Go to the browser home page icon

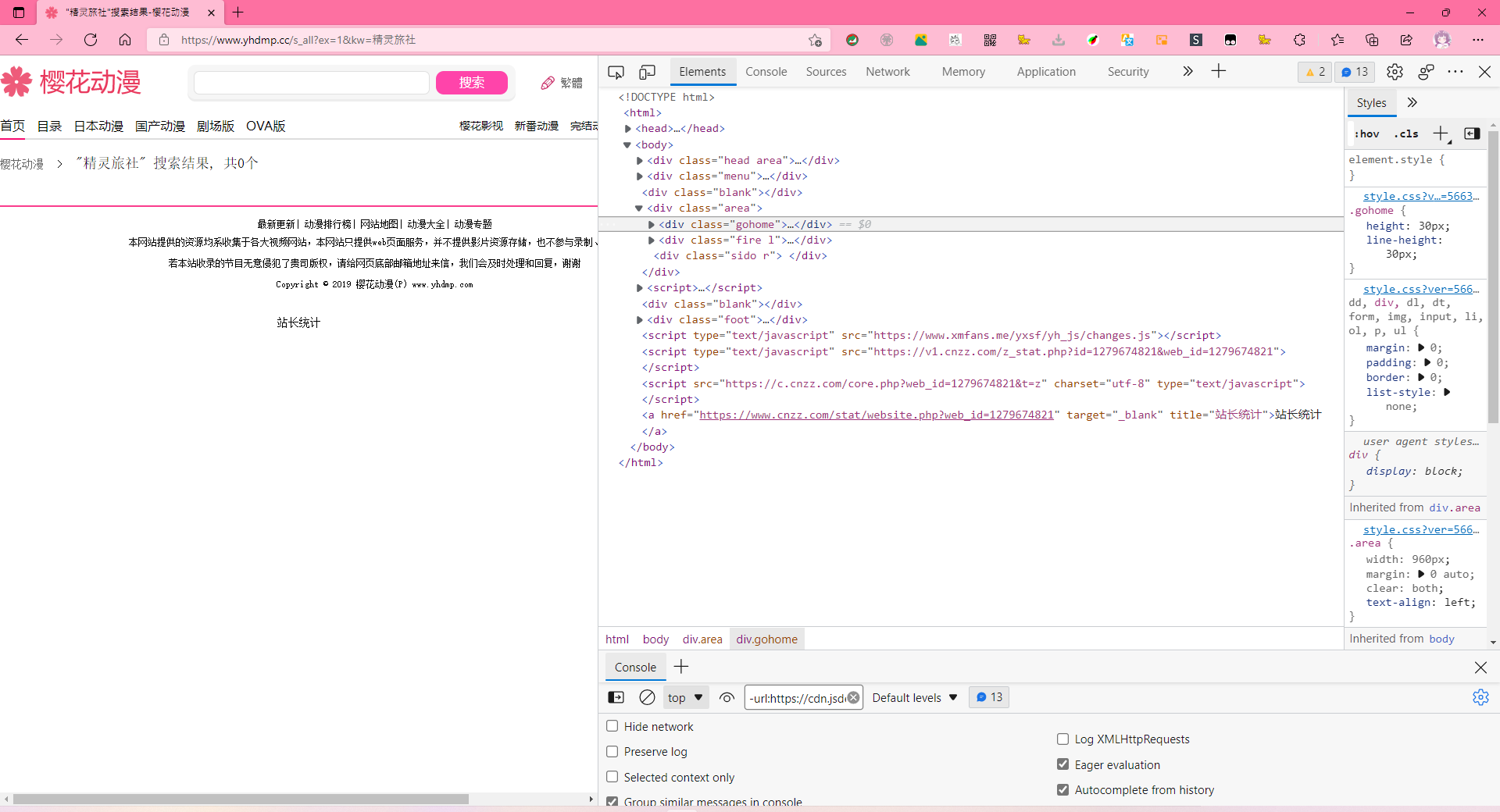[125, 40]
